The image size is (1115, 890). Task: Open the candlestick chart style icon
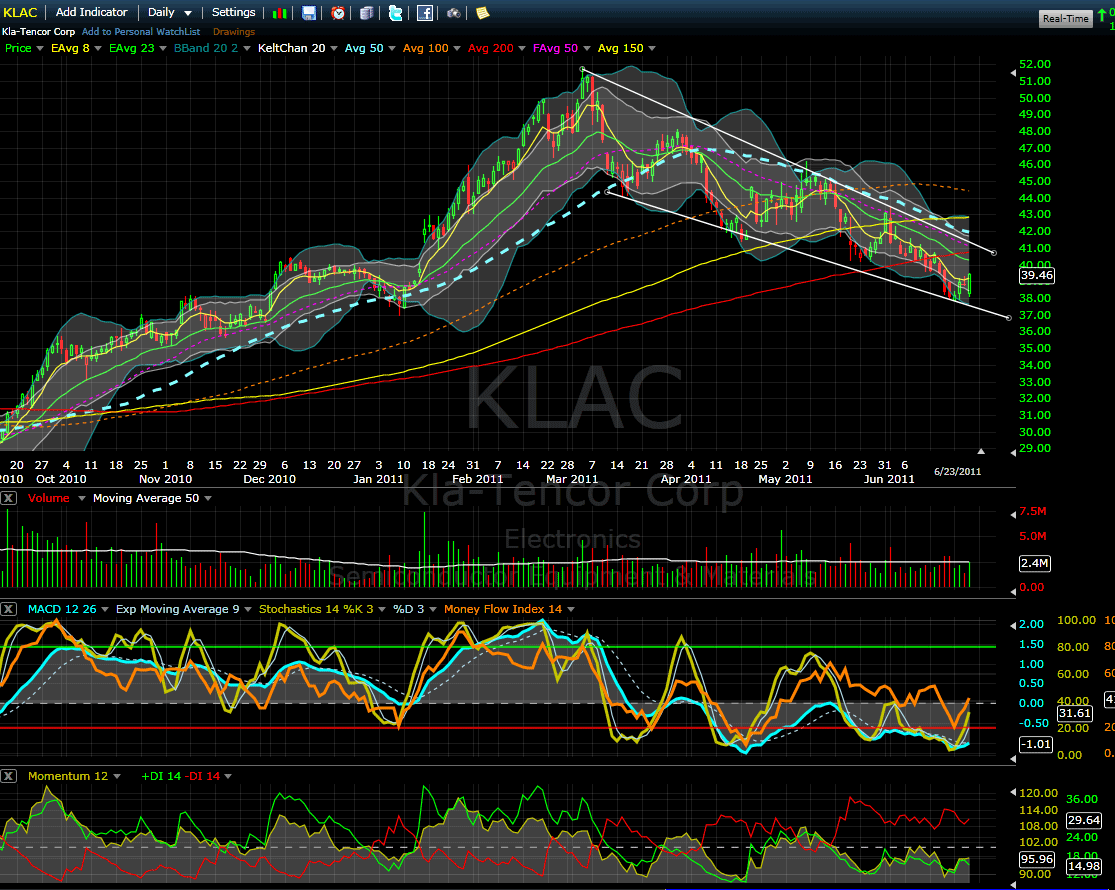coord(279,13)
